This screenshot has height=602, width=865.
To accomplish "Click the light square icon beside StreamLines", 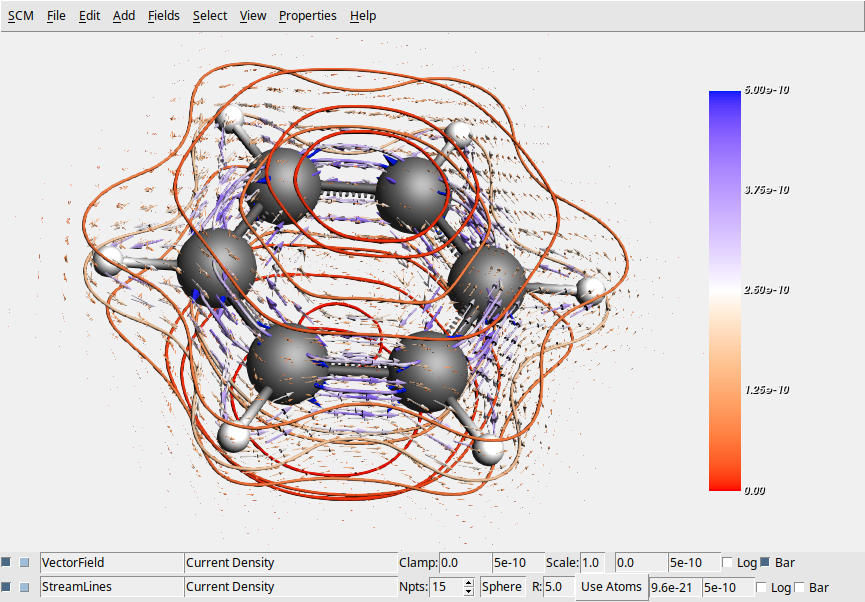I will 22,587.
